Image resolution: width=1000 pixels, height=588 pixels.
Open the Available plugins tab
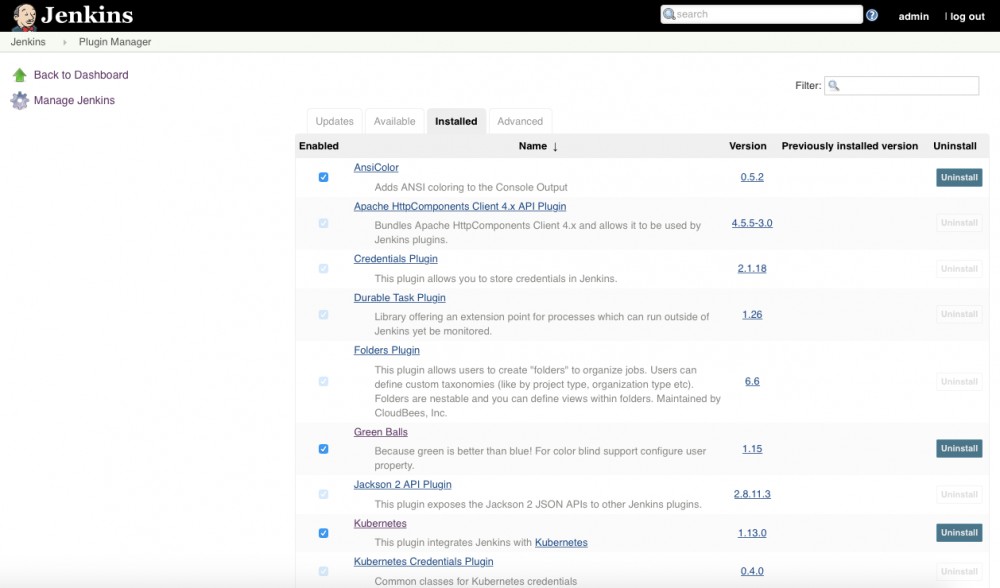pos(394,121)
